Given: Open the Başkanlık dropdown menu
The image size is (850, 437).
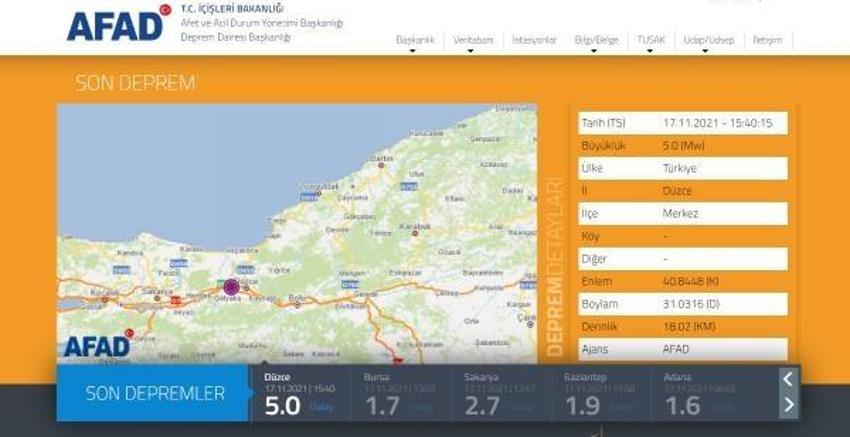Looking at the screenshot, I should pyautogui.click(x=415, y=41).
